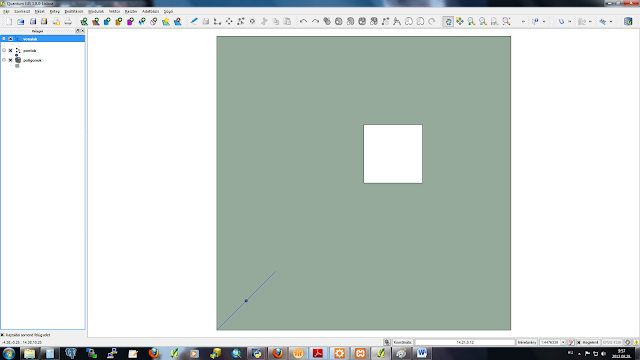Select the vonalak layer name
This screenshot has height=360, width=640.
[30, 39]
